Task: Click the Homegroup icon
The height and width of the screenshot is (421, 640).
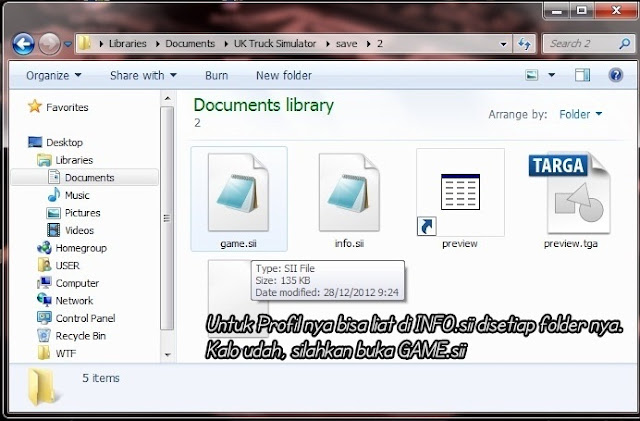Action: (x=44, y=248)
